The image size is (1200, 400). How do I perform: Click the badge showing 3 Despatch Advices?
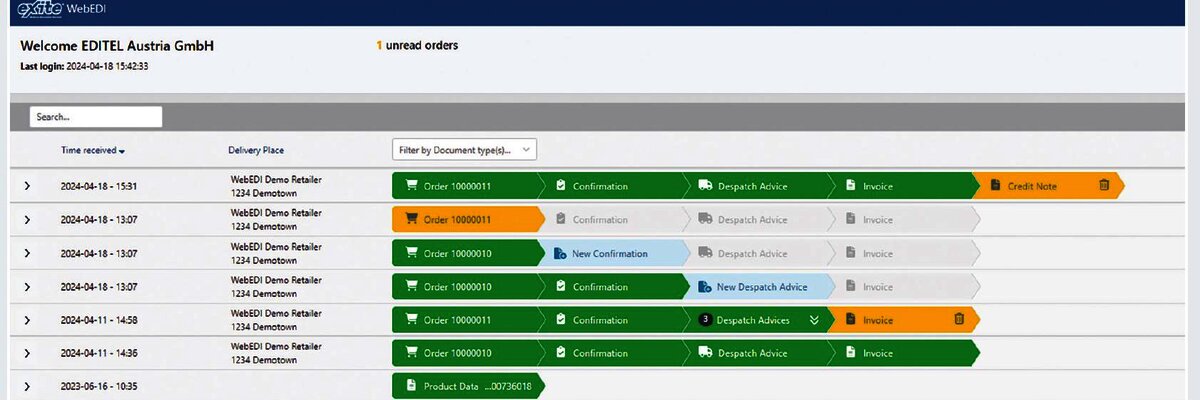point(705,320)
